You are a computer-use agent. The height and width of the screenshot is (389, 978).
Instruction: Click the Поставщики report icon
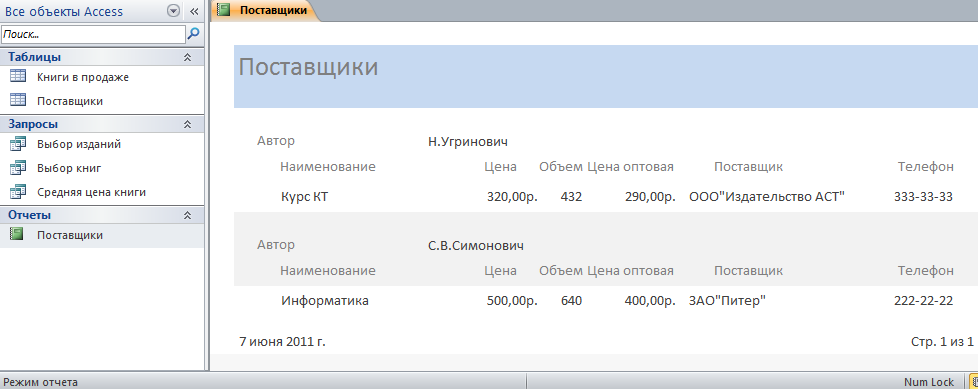pyautogui.click(x=17, y=234)
